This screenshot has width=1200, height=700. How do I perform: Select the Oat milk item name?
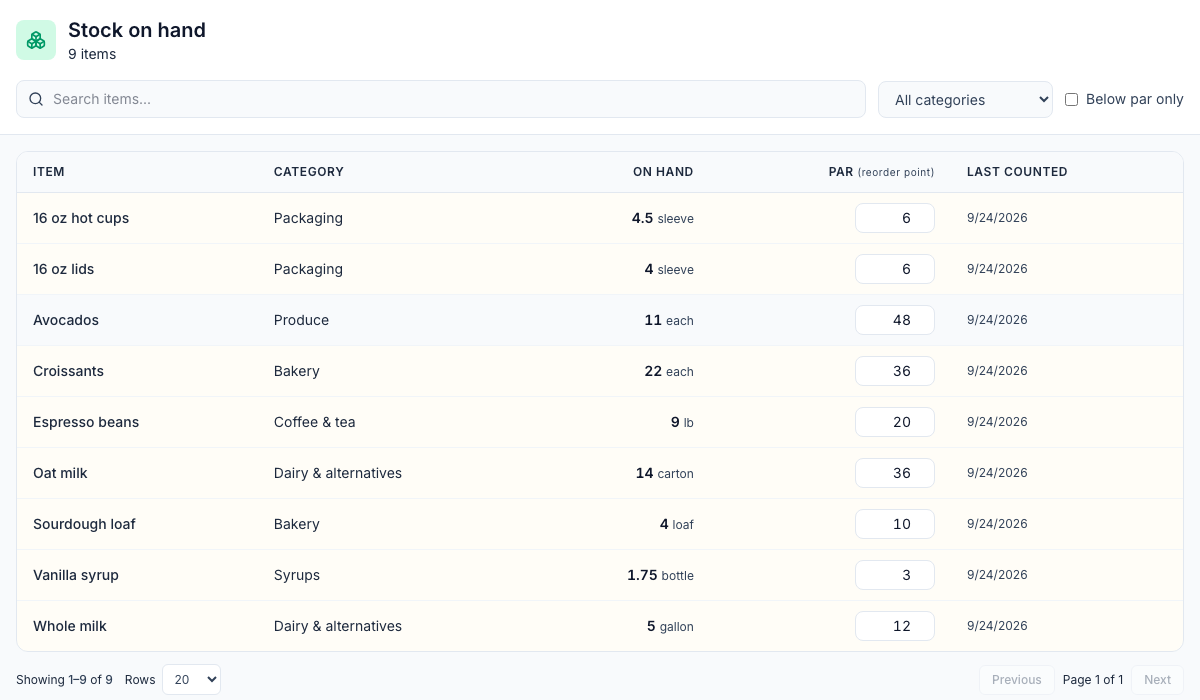click(x=60, y=473)
